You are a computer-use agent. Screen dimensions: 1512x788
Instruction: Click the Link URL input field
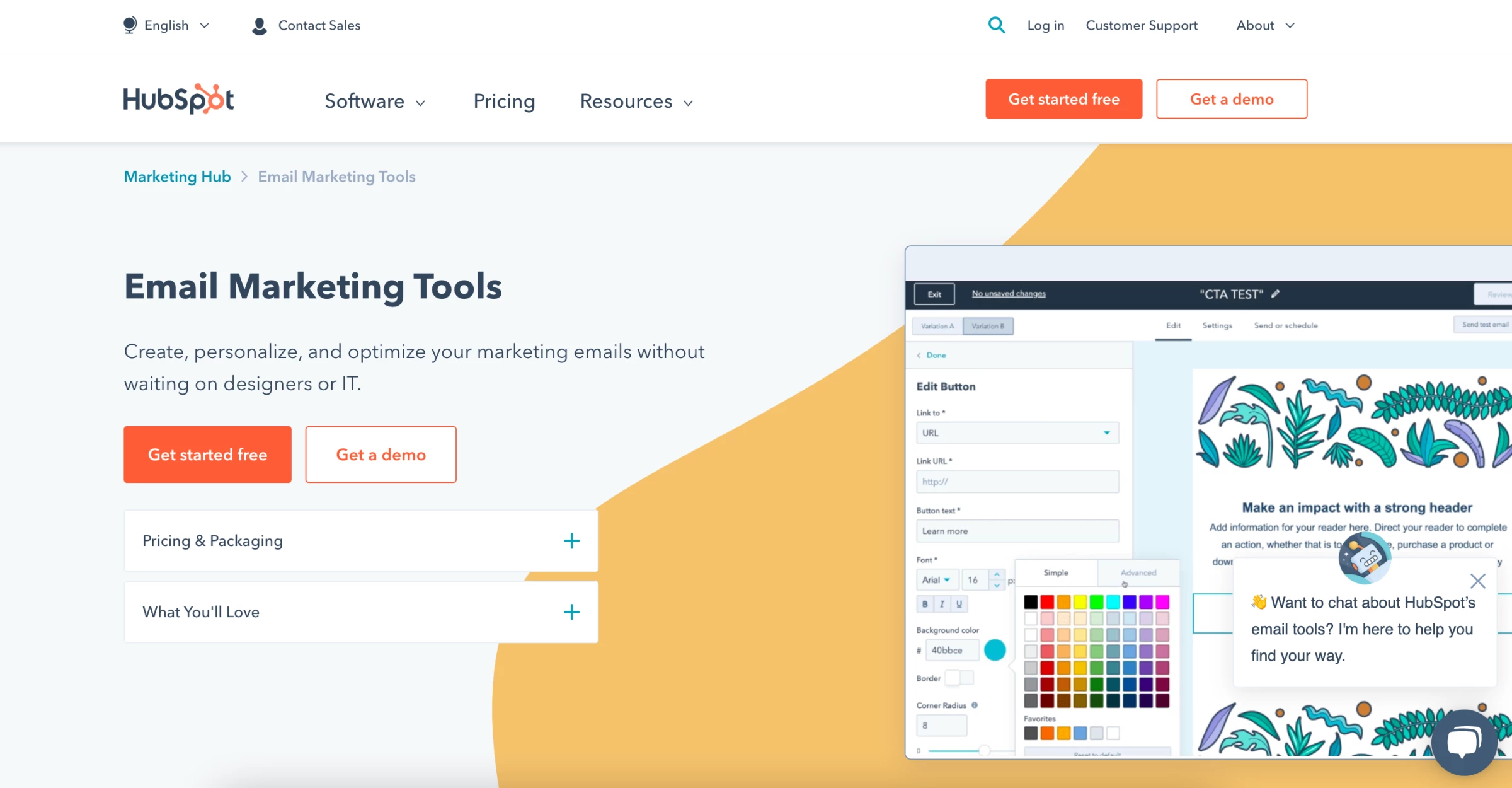pyautogui.click(x=1017, y=482)
